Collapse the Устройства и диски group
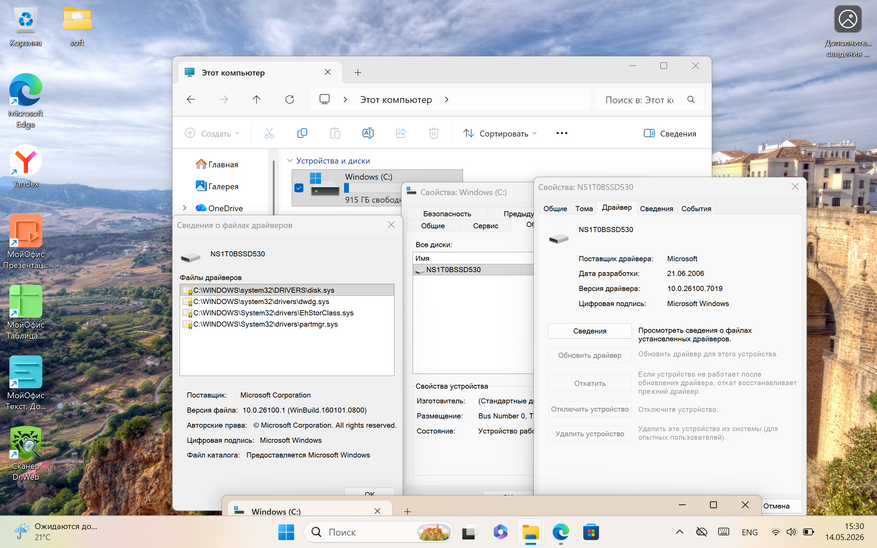 click(290, 160)
